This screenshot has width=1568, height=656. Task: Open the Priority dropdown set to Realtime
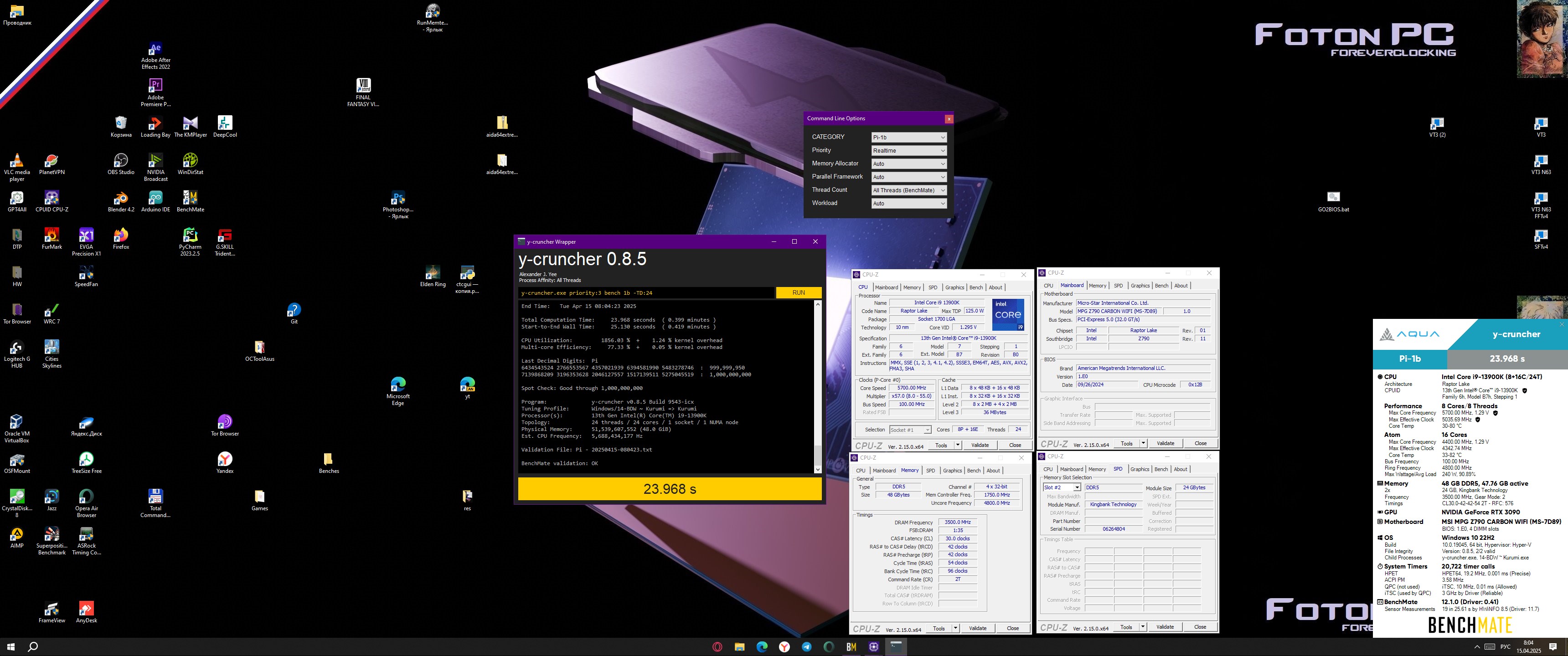[x=909, y=150]
